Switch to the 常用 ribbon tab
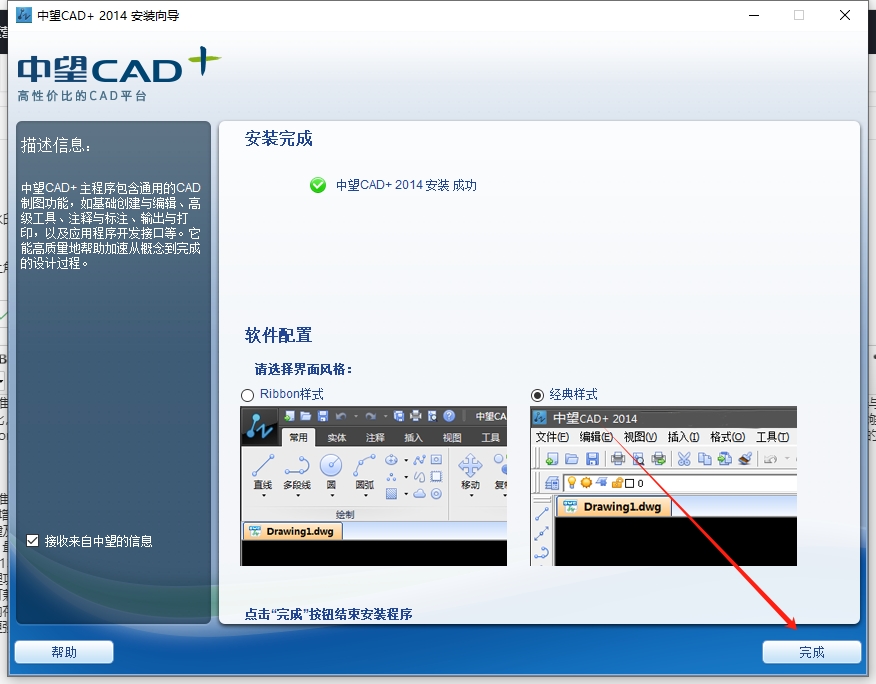 click(x=299, y=438)
